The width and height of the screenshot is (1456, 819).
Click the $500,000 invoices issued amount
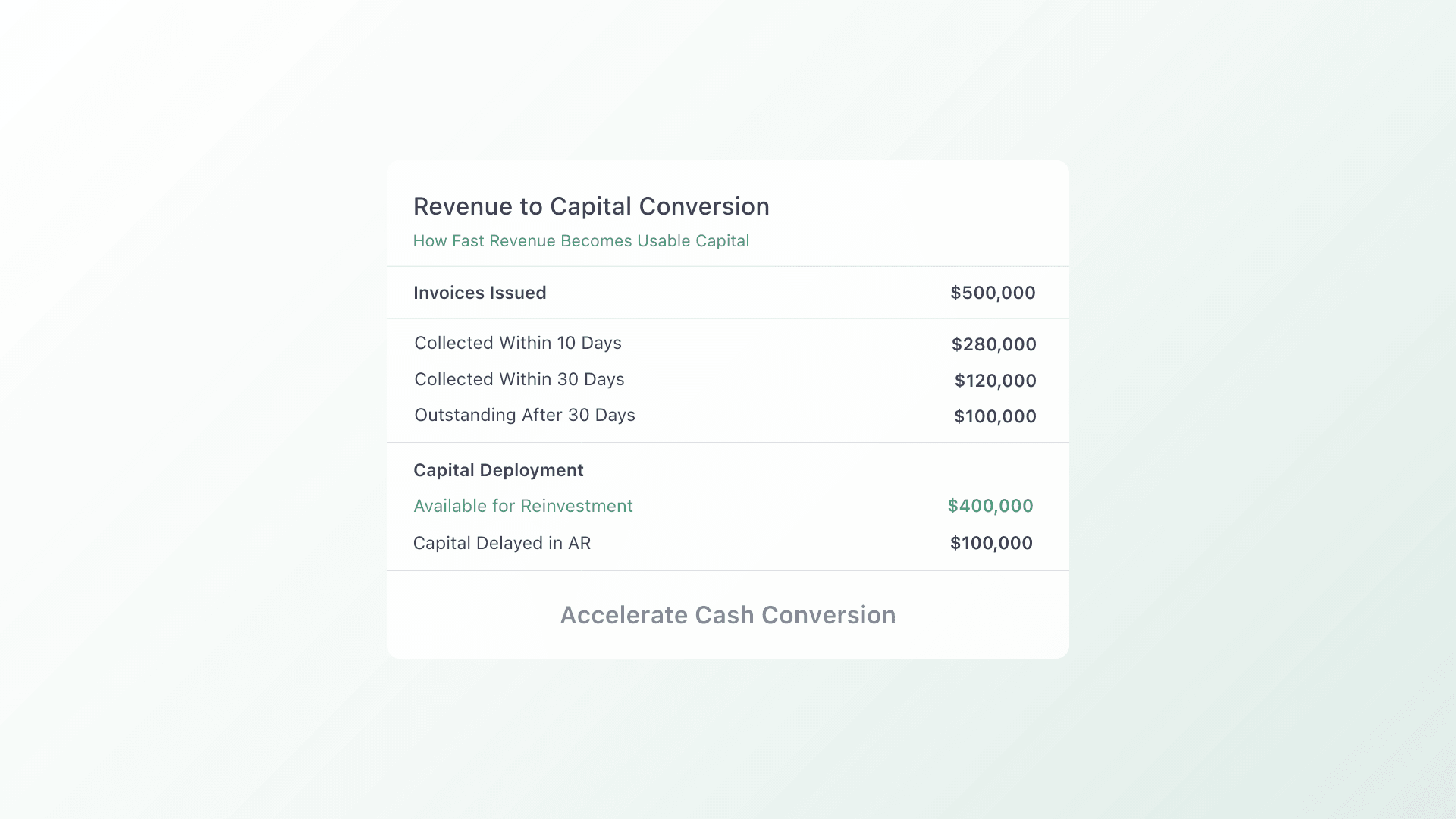993,293
